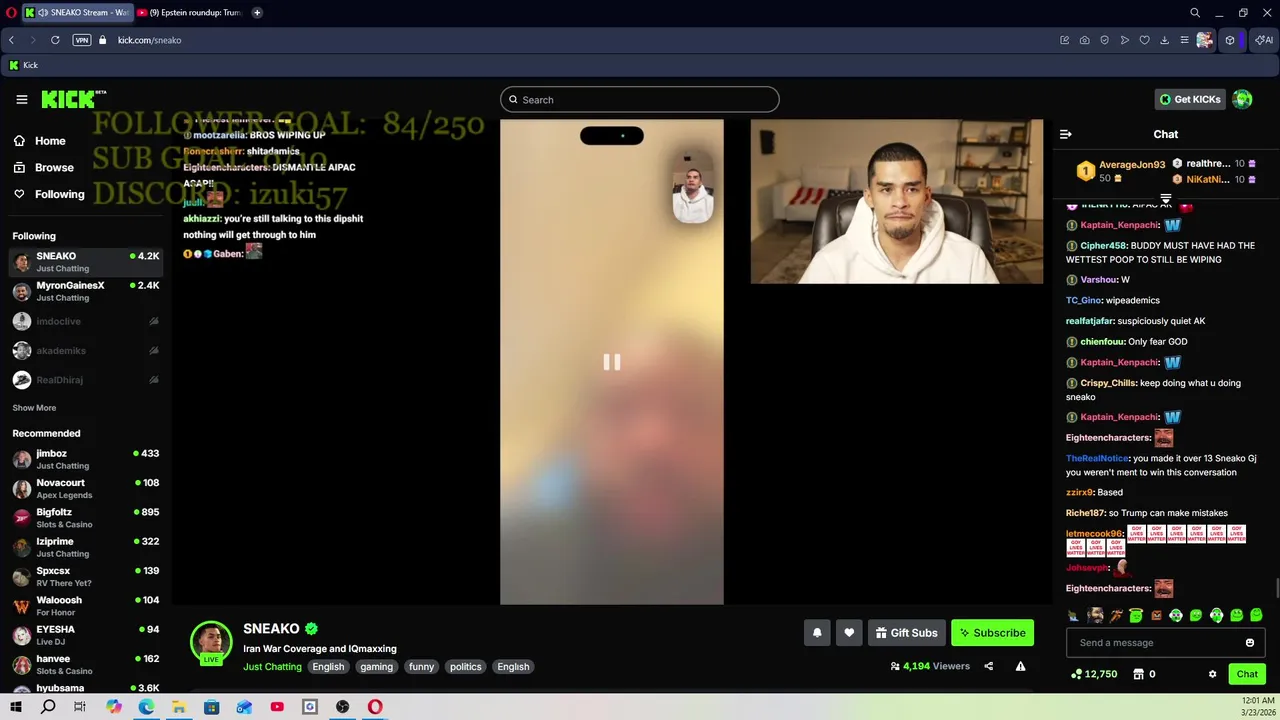Reload the page in the browser toolbar
Screen dimensions: 1280x720
pyautogui.click(x=55, y=40)
